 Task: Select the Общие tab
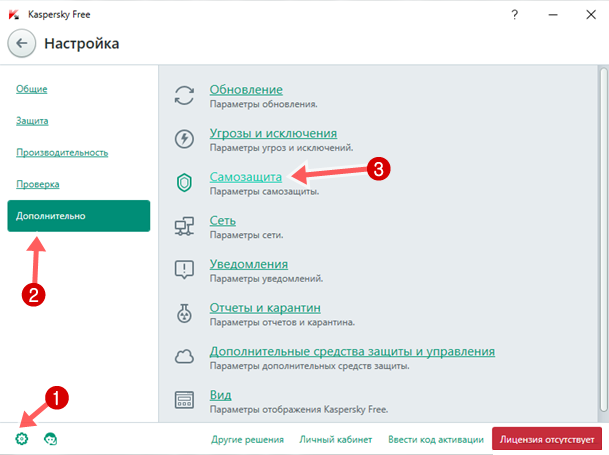pyautogui.click(x=31, y=89)
